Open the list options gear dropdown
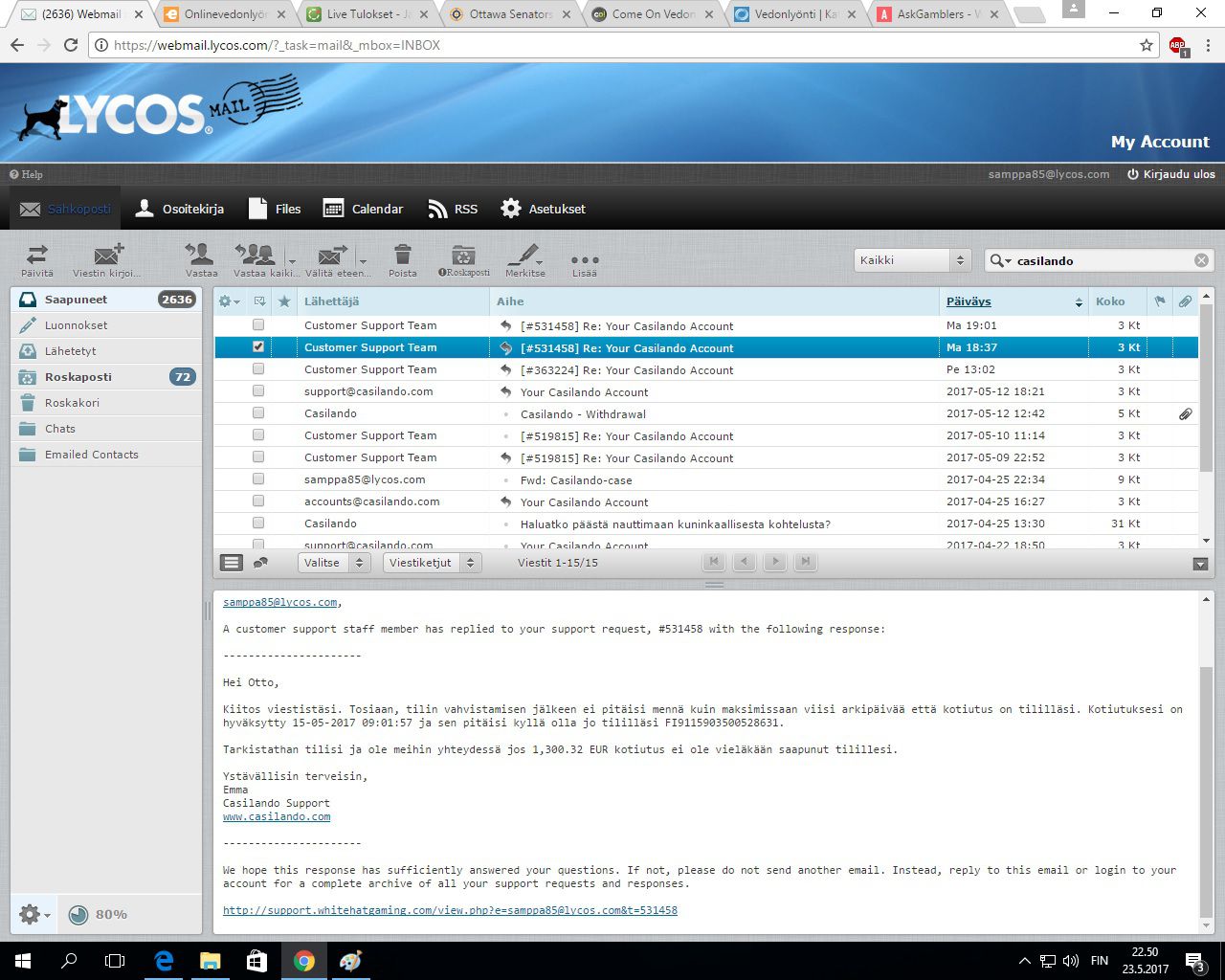The height and width of the screenshot is (980, 1225). click(x=230, y=301)
